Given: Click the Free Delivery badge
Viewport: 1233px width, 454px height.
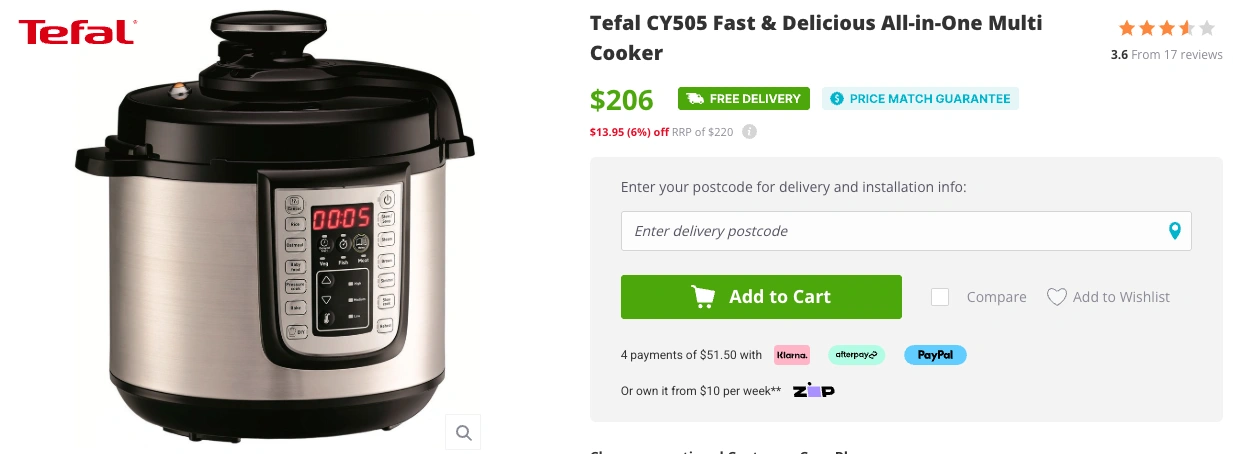Looking at the screenshot, I should point(744,99).
